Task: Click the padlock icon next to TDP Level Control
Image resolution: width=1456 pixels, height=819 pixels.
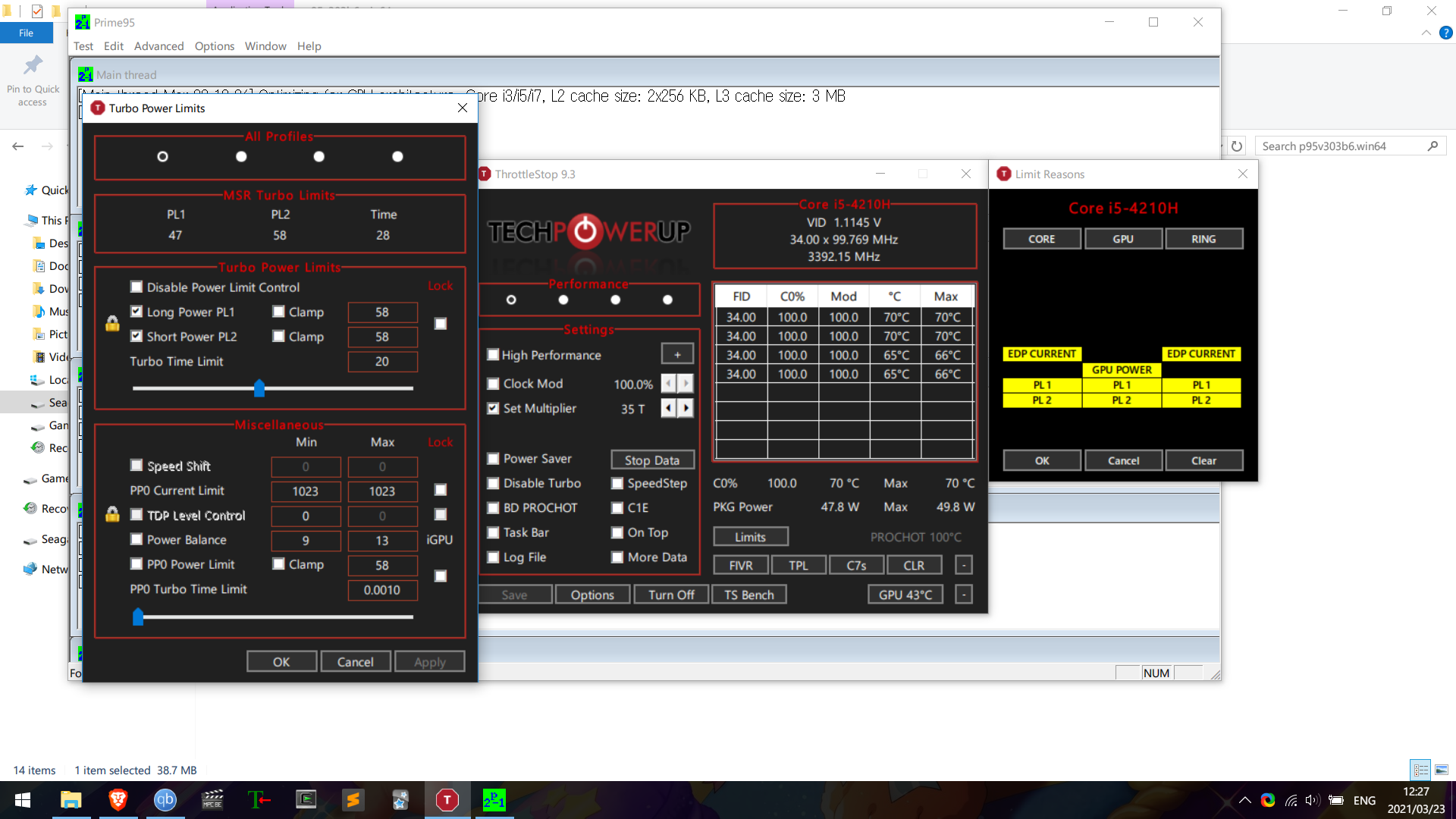Action: pyautogui.click(x=112, y=515)
